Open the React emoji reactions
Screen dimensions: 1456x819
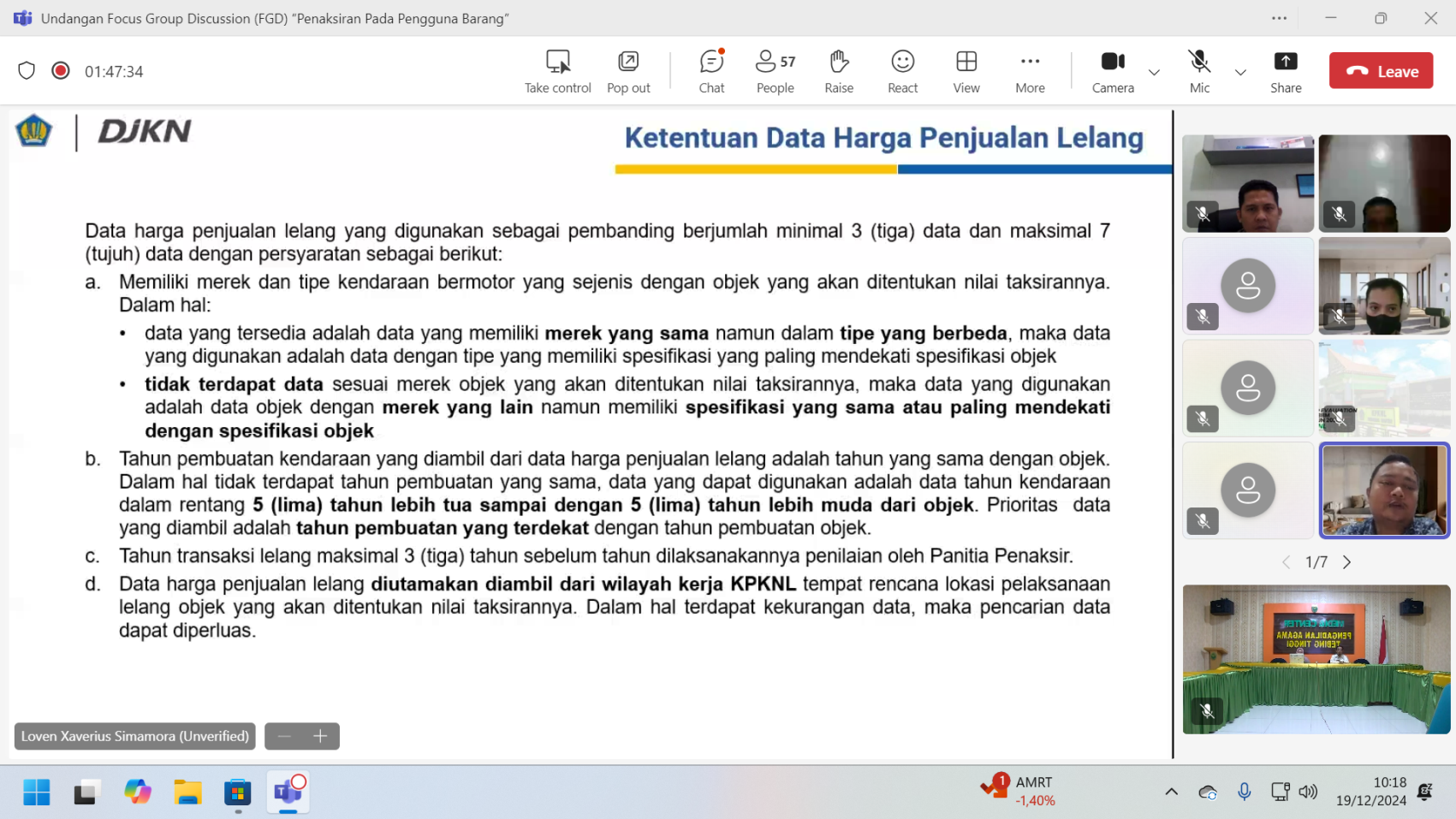pos(901,70)
